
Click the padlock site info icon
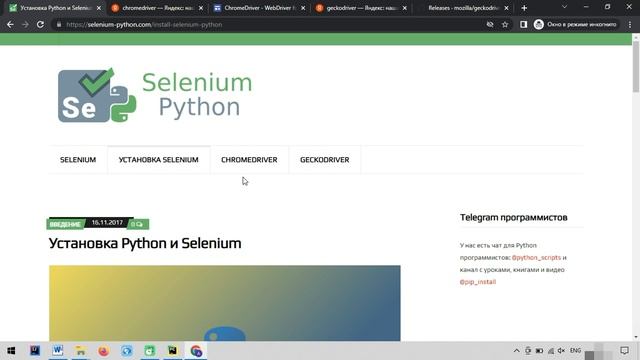tap(59, 24)
